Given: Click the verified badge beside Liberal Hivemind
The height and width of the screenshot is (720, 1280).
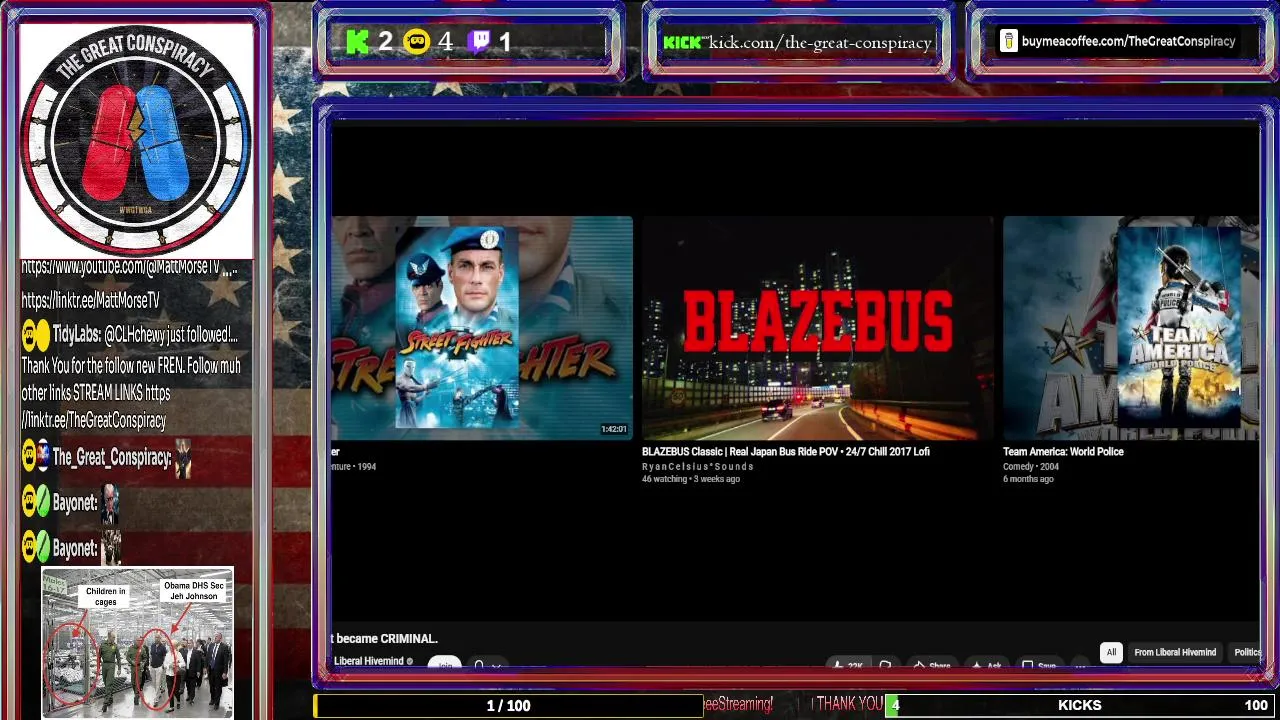Looking at the screenshot, I should pyautogui.click(x=409, y=661).
